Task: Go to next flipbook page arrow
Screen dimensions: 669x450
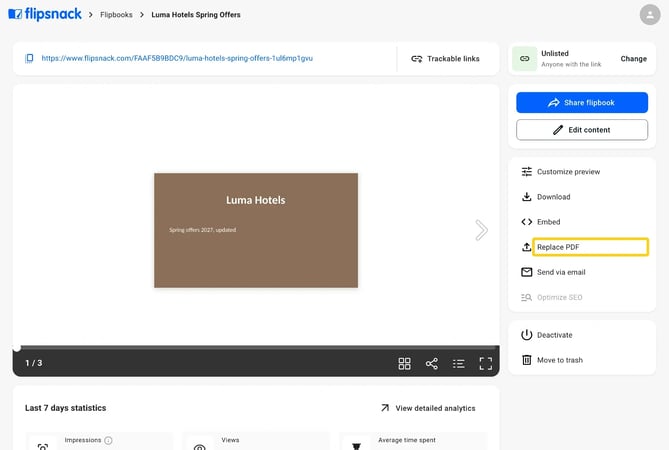Action: 481,230
